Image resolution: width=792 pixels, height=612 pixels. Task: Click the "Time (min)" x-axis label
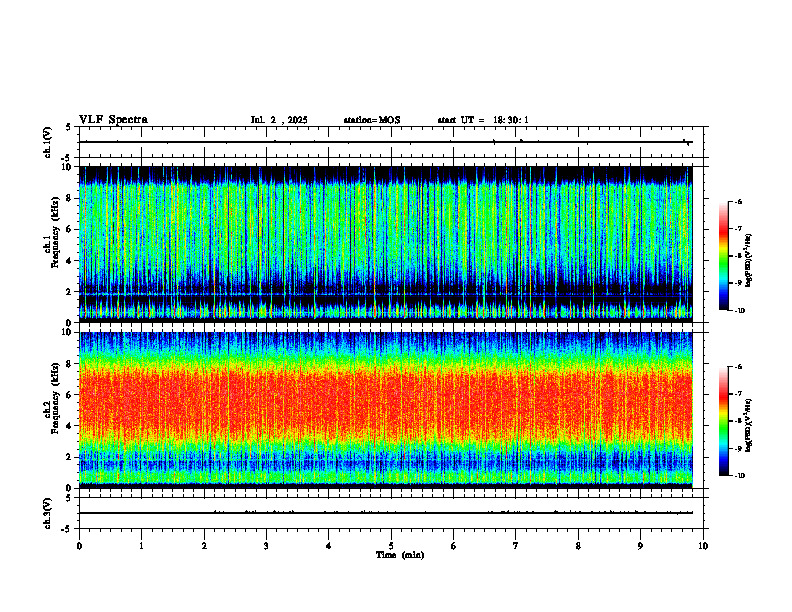tap(400, 555)
